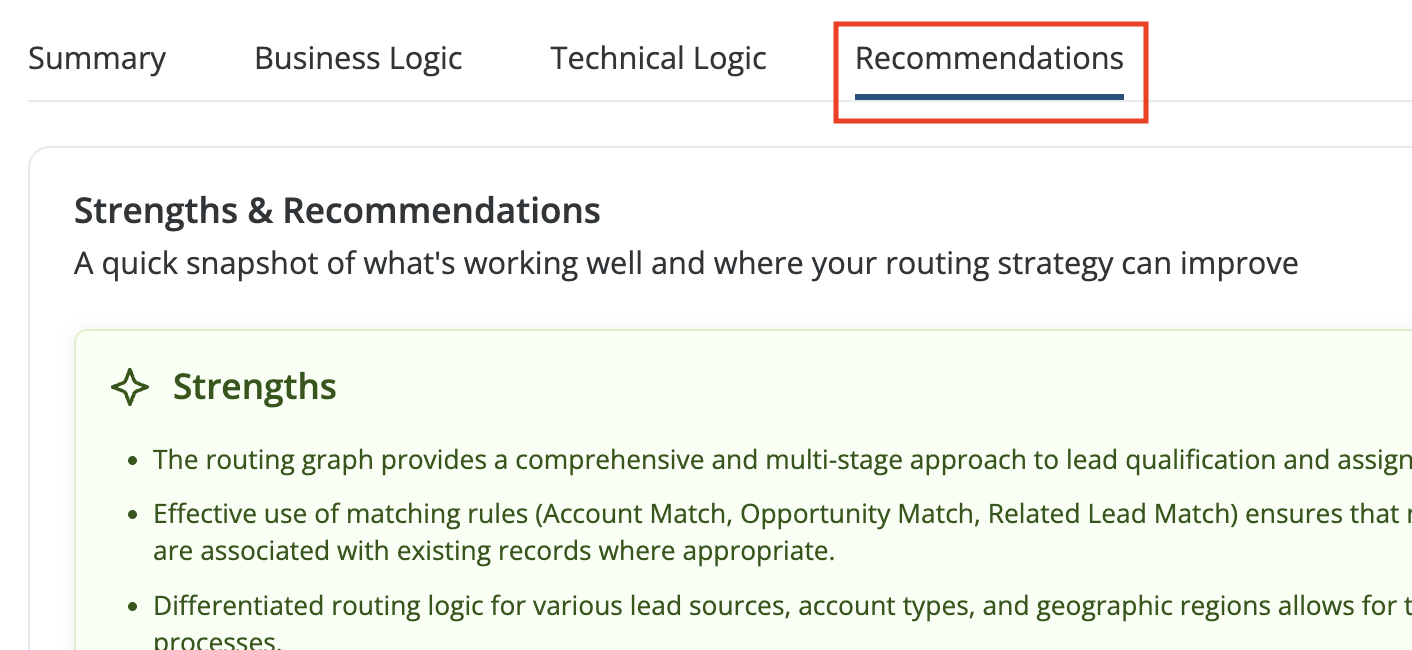Click the Strengths & Recommendations title
Image resolution: width=1412 pixels, height=650 pixels.
click(337, 211)
